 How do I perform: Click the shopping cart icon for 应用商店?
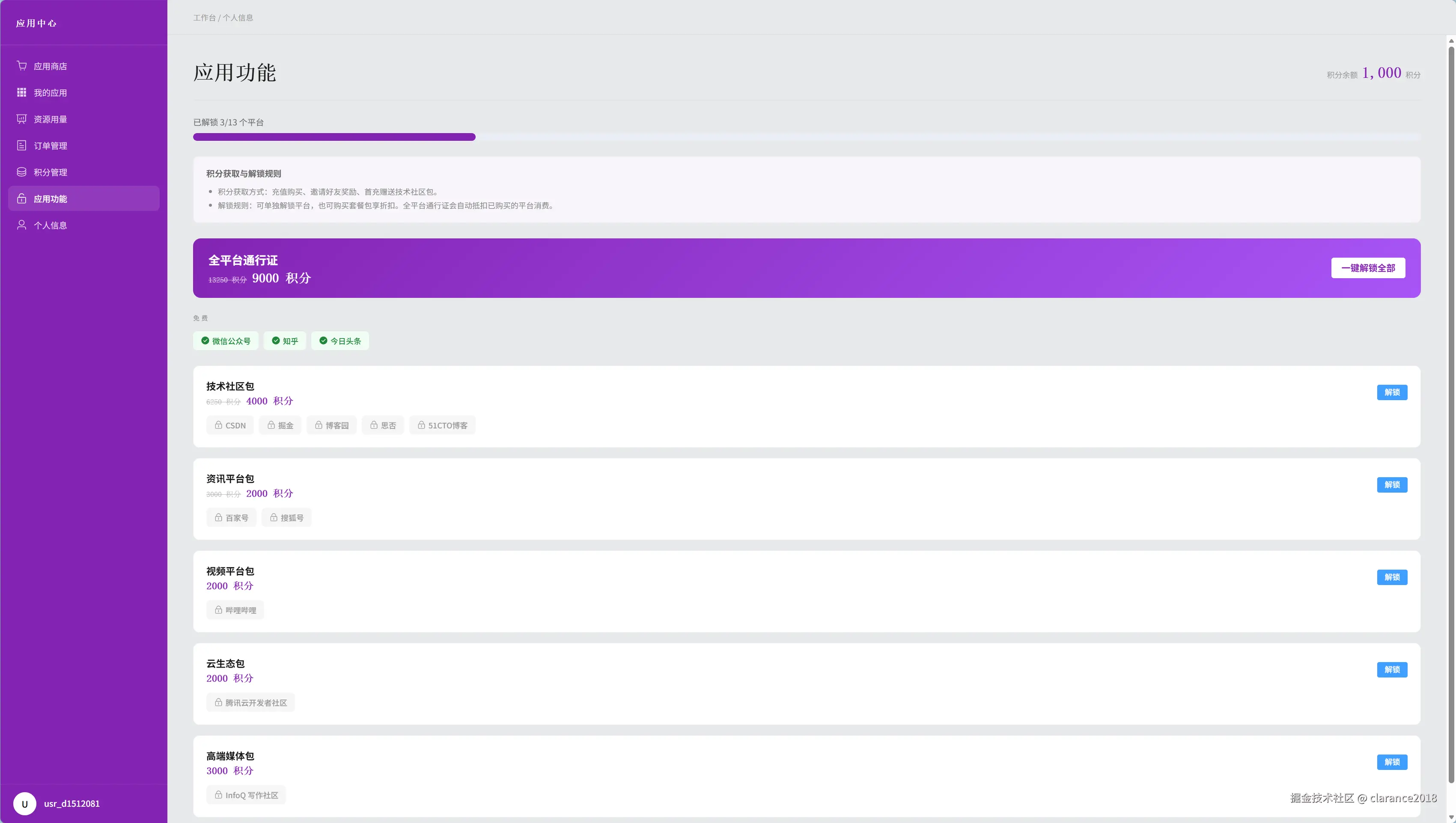[x=21, y=65]
